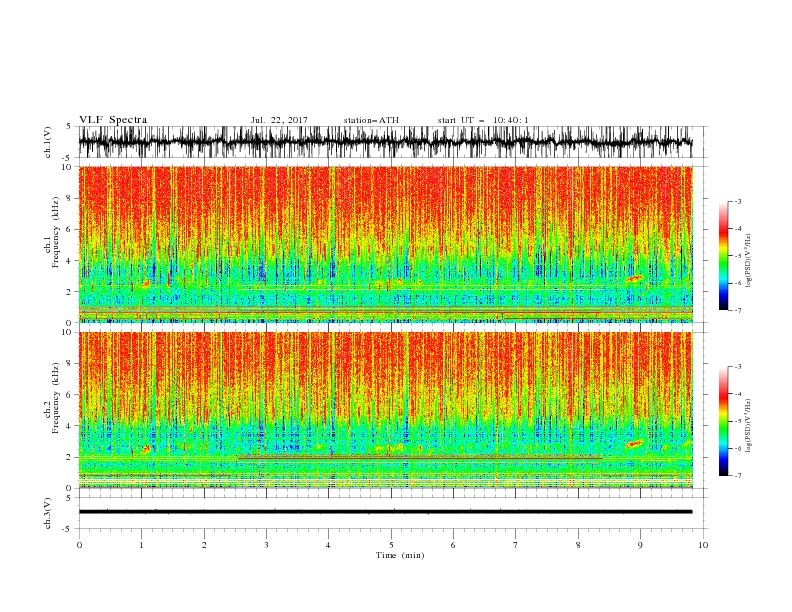The height and width of the screenshot is (612, 792).
Task: Click the 'VLF Spectra' title text
Action: pyautogui.click(x=113, y=120)
